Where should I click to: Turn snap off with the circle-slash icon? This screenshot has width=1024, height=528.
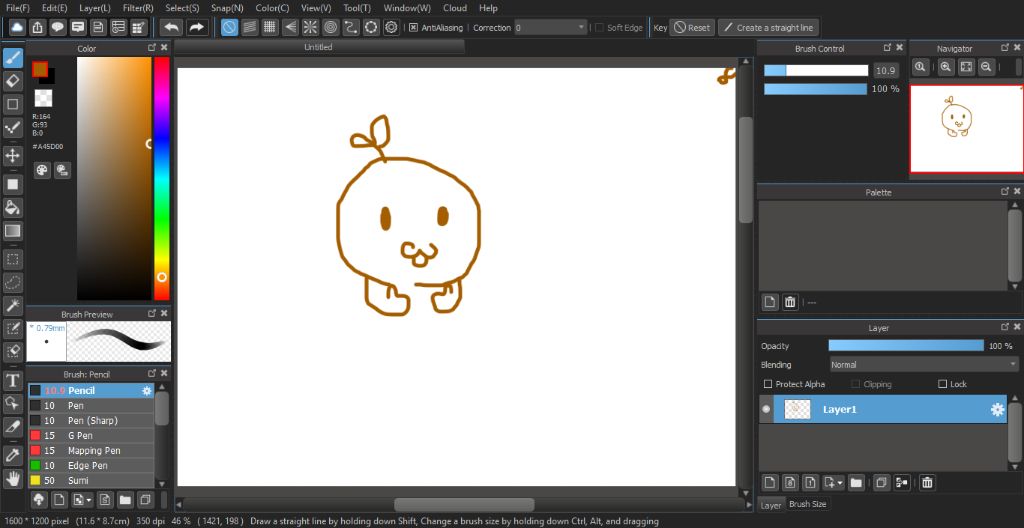point(229,27)
